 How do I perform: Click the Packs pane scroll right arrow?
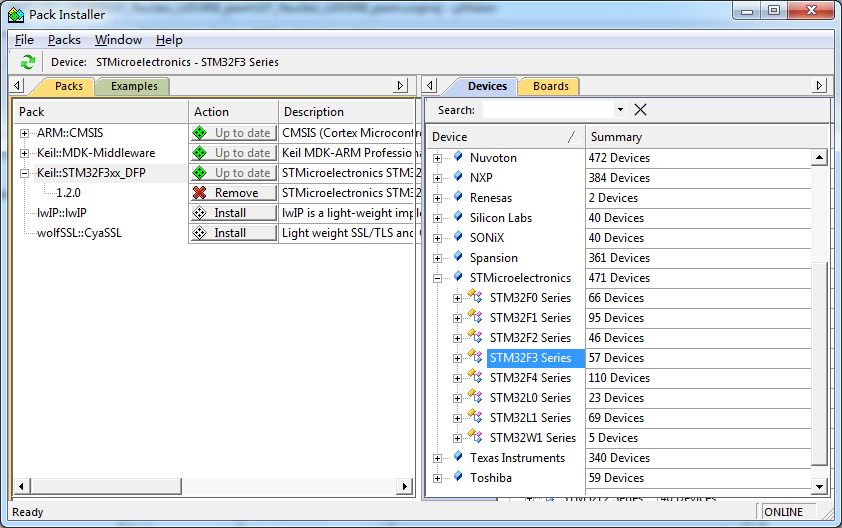click(405, 486)
